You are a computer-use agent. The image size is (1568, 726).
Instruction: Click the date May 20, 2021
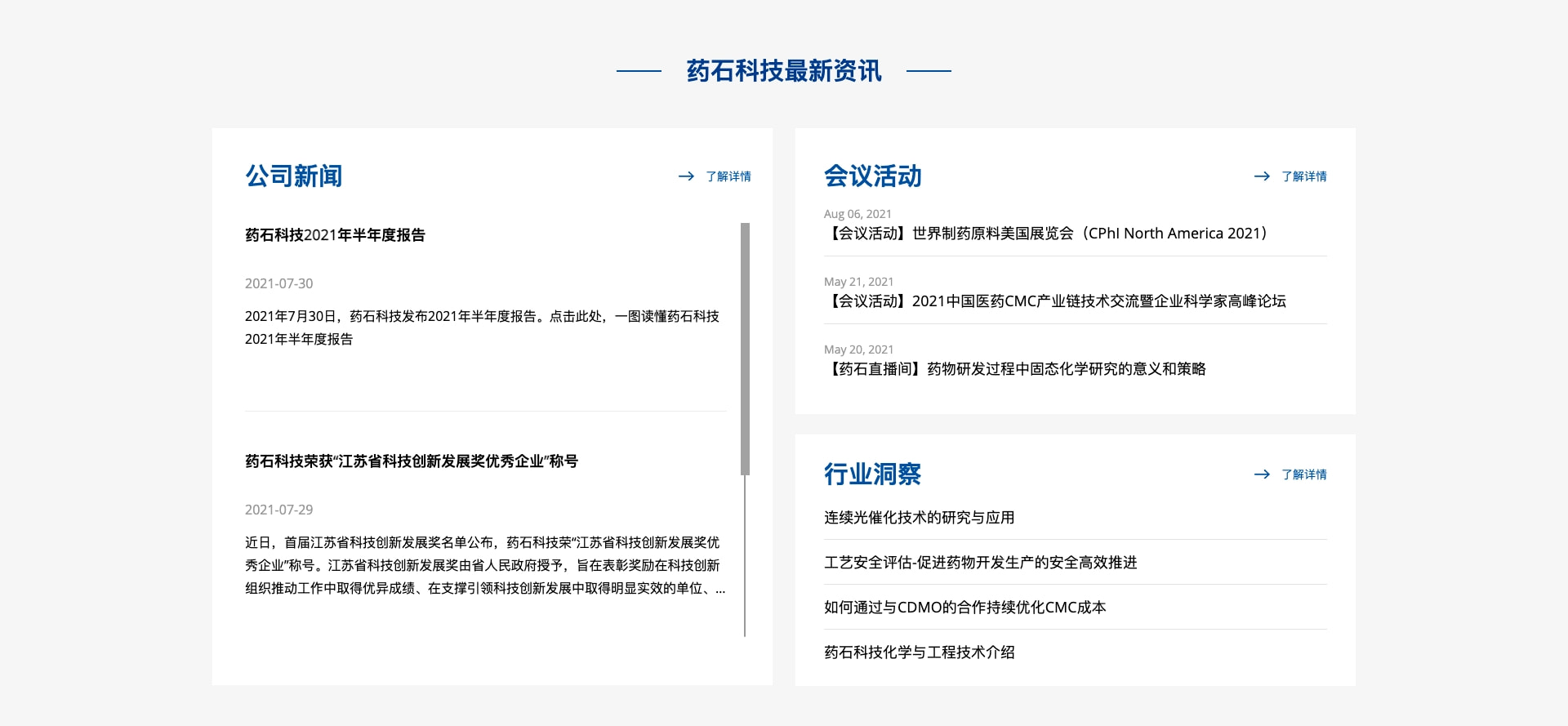point(859,350)
